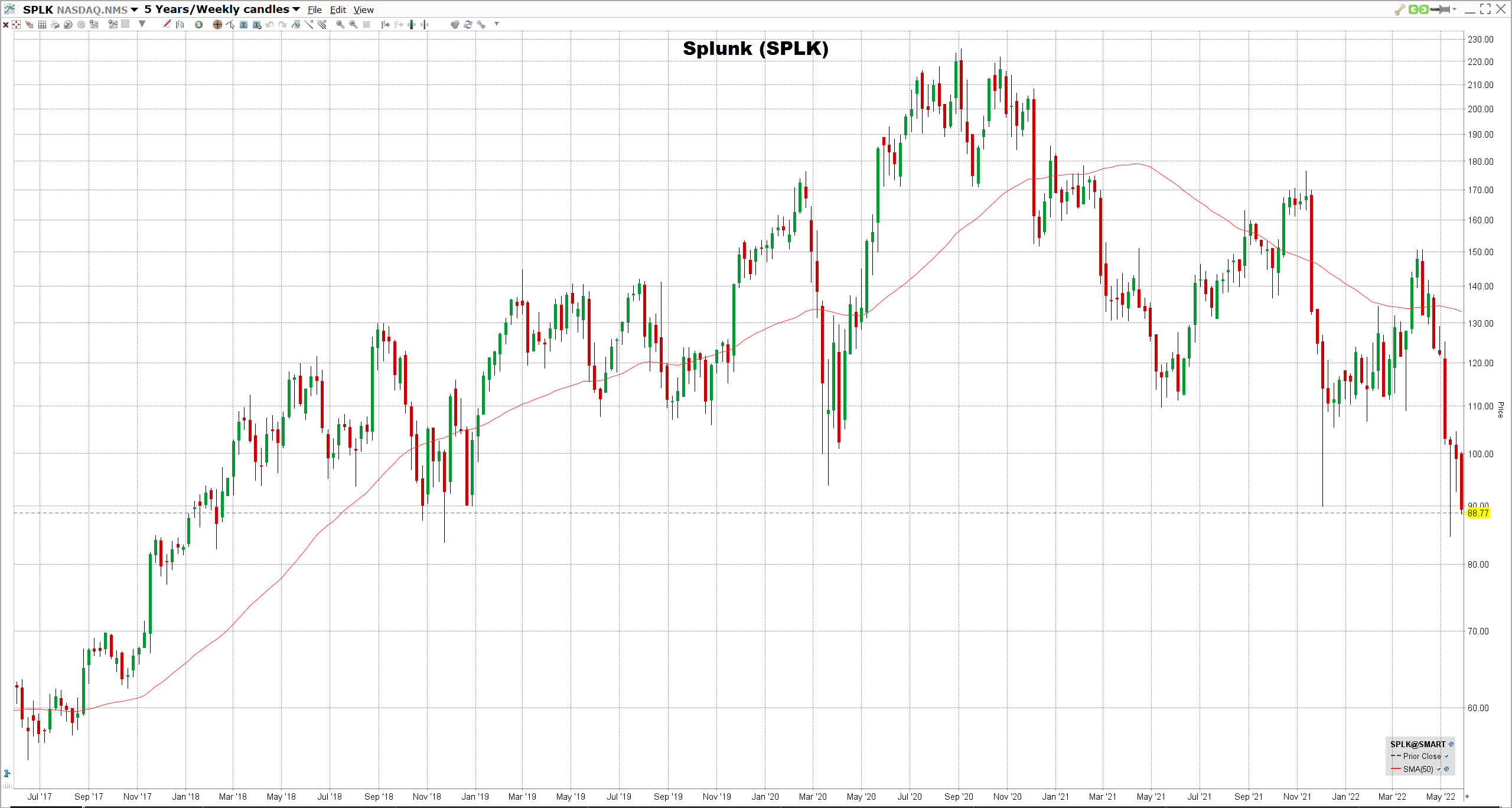
Task: Uncheck the SMA(50) legend checkbox
Action: point(1439,769)
